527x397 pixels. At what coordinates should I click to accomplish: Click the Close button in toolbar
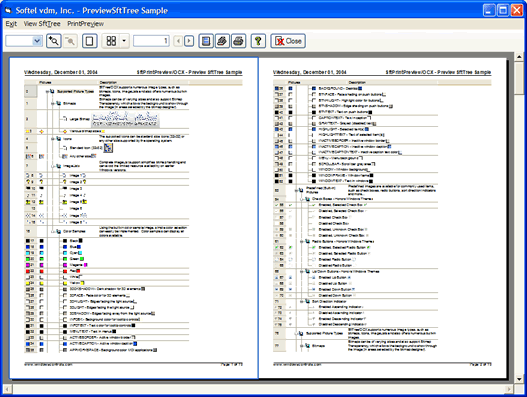click(288, 41)
